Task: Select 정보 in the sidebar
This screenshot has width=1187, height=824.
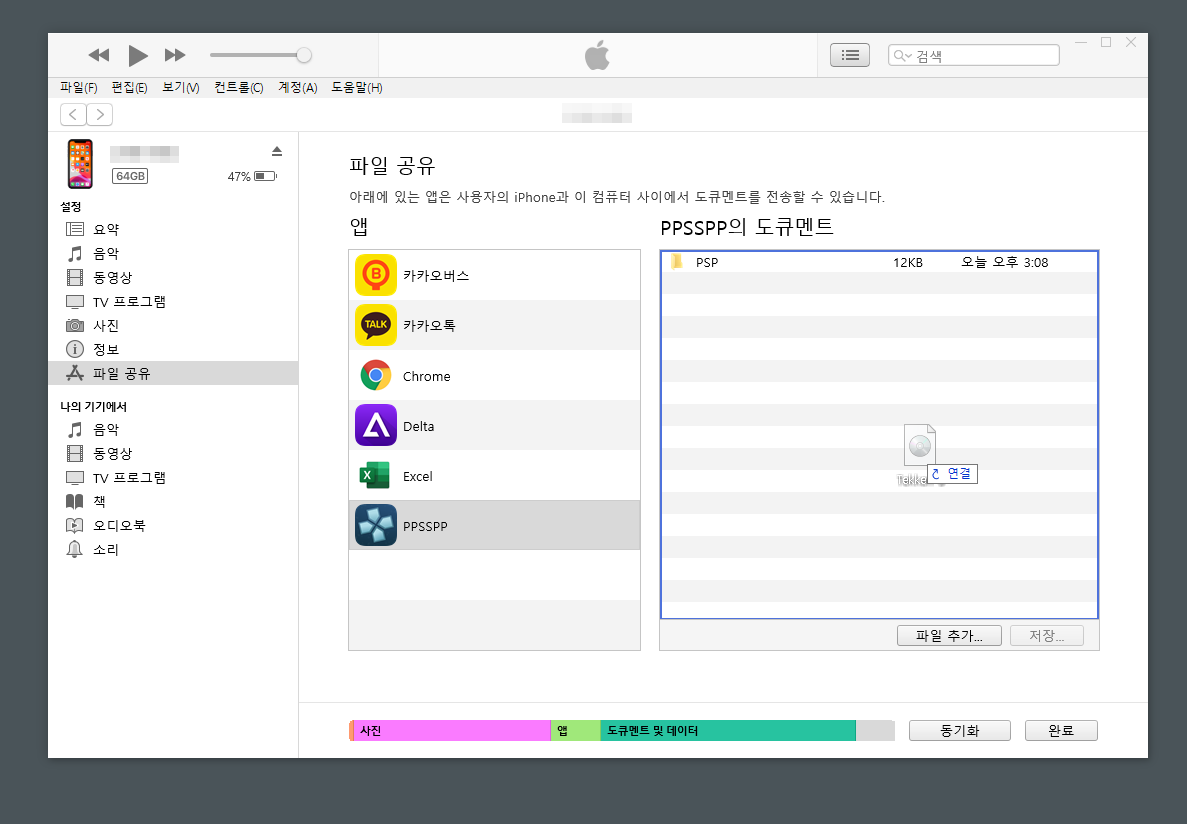Action: coord(173,349)
